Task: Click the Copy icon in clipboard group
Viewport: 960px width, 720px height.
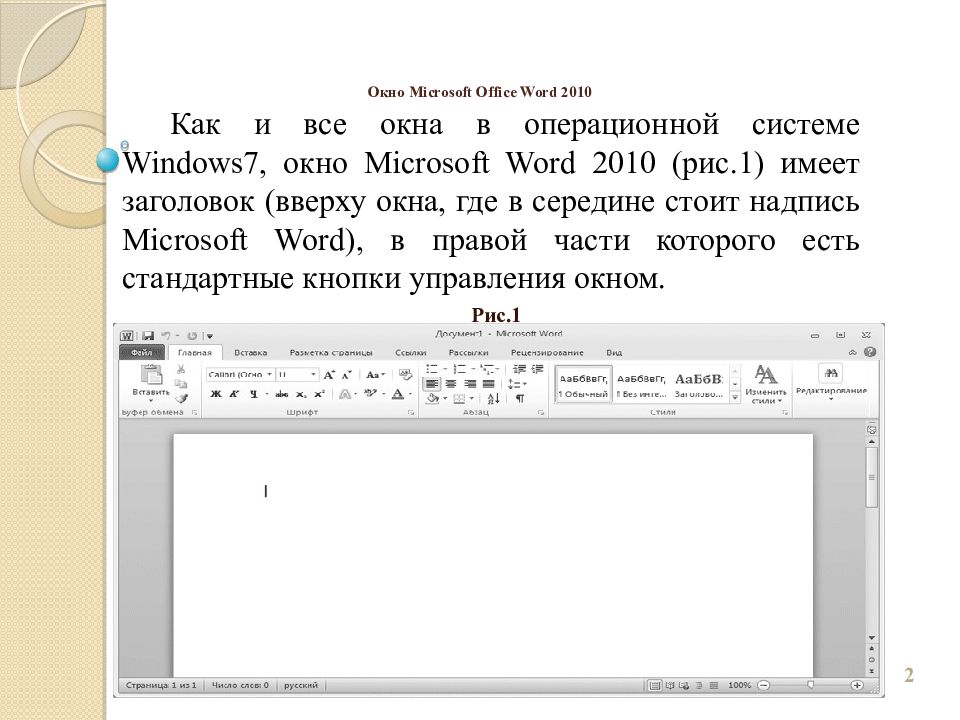Action: point(181,384)
